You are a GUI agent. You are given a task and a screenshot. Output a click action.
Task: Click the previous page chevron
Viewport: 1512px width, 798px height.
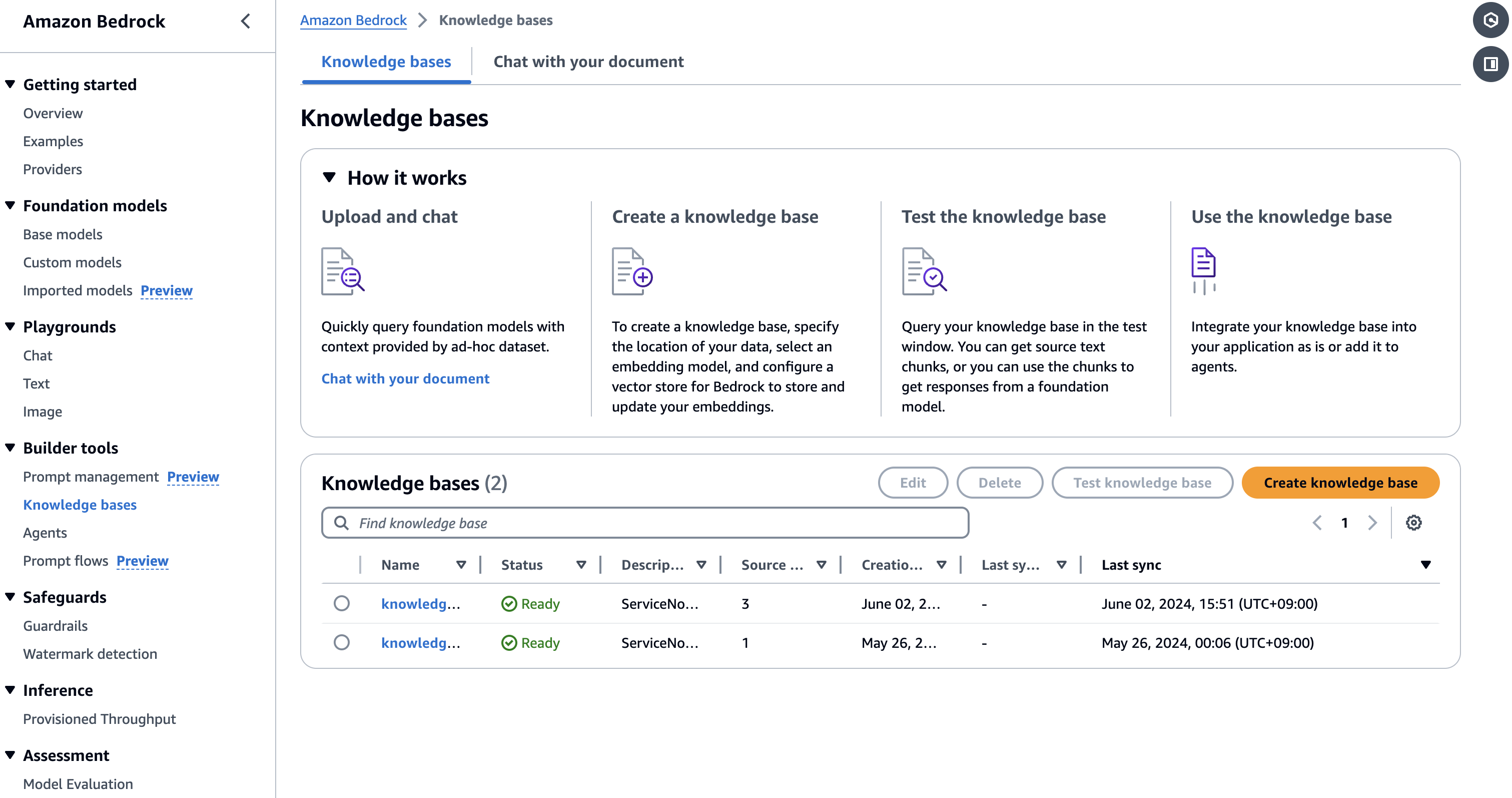point(1317,523)
